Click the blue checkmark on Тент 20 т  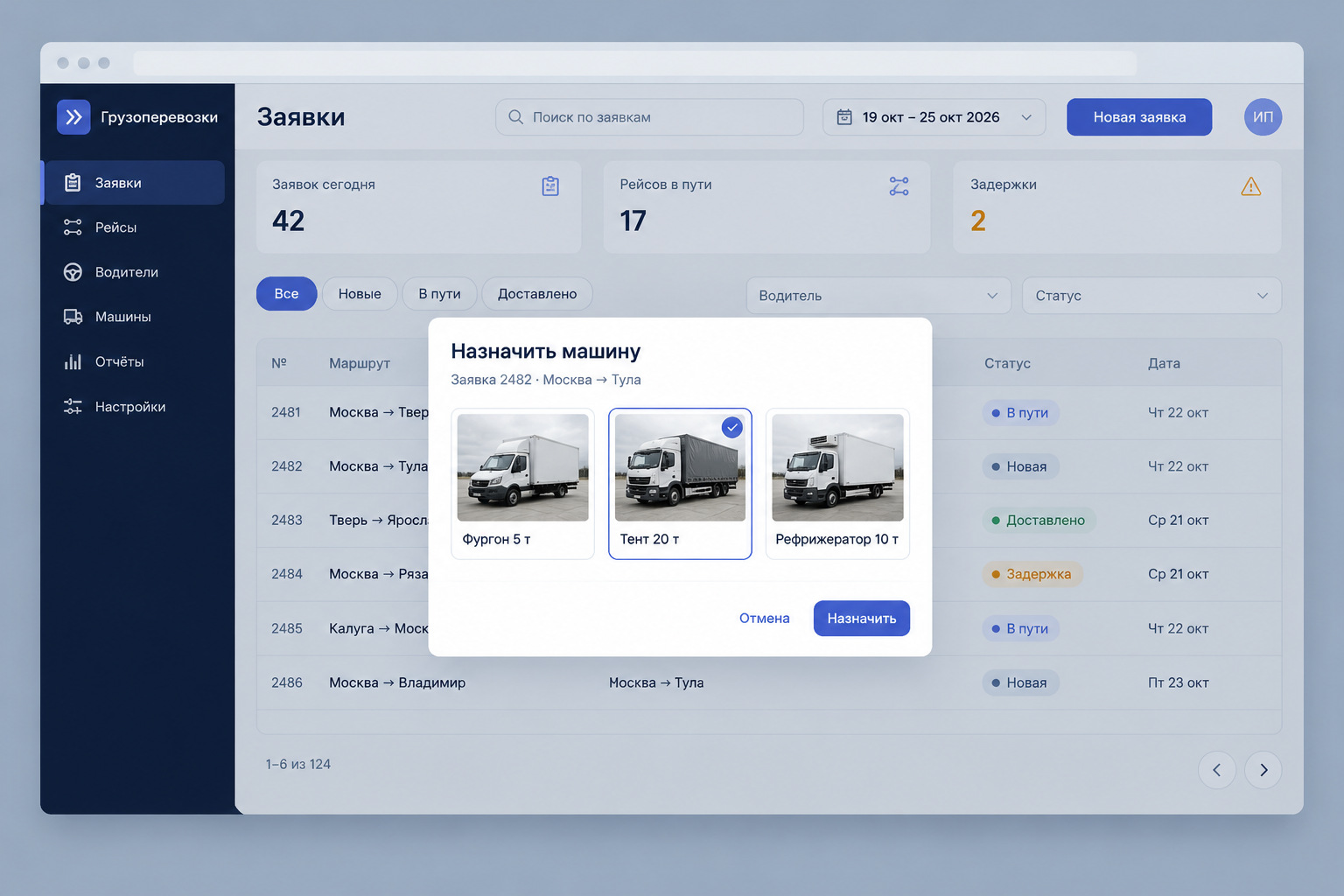tap(732, 427)
